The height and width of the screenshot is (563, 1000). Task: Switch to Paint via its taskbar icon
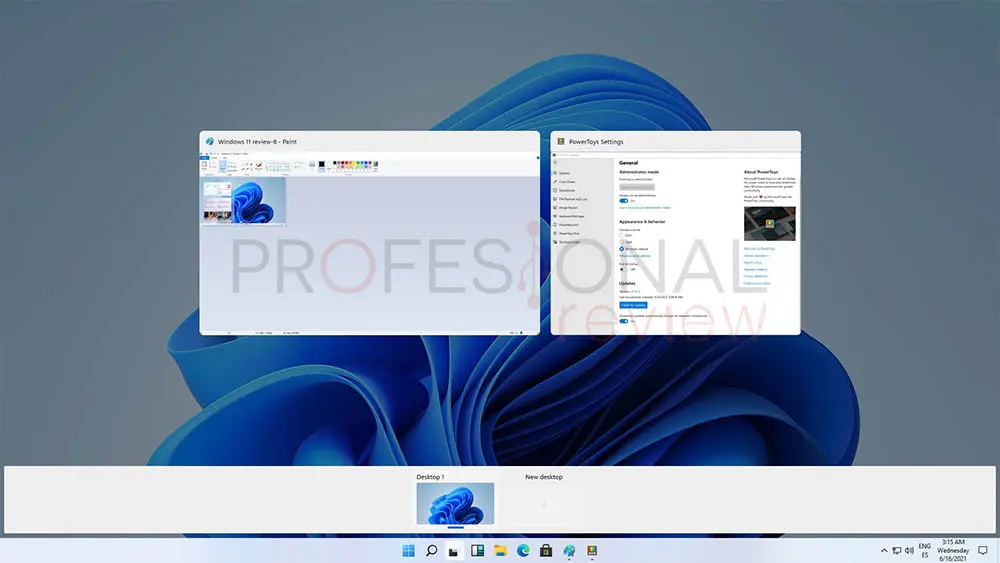569,550
